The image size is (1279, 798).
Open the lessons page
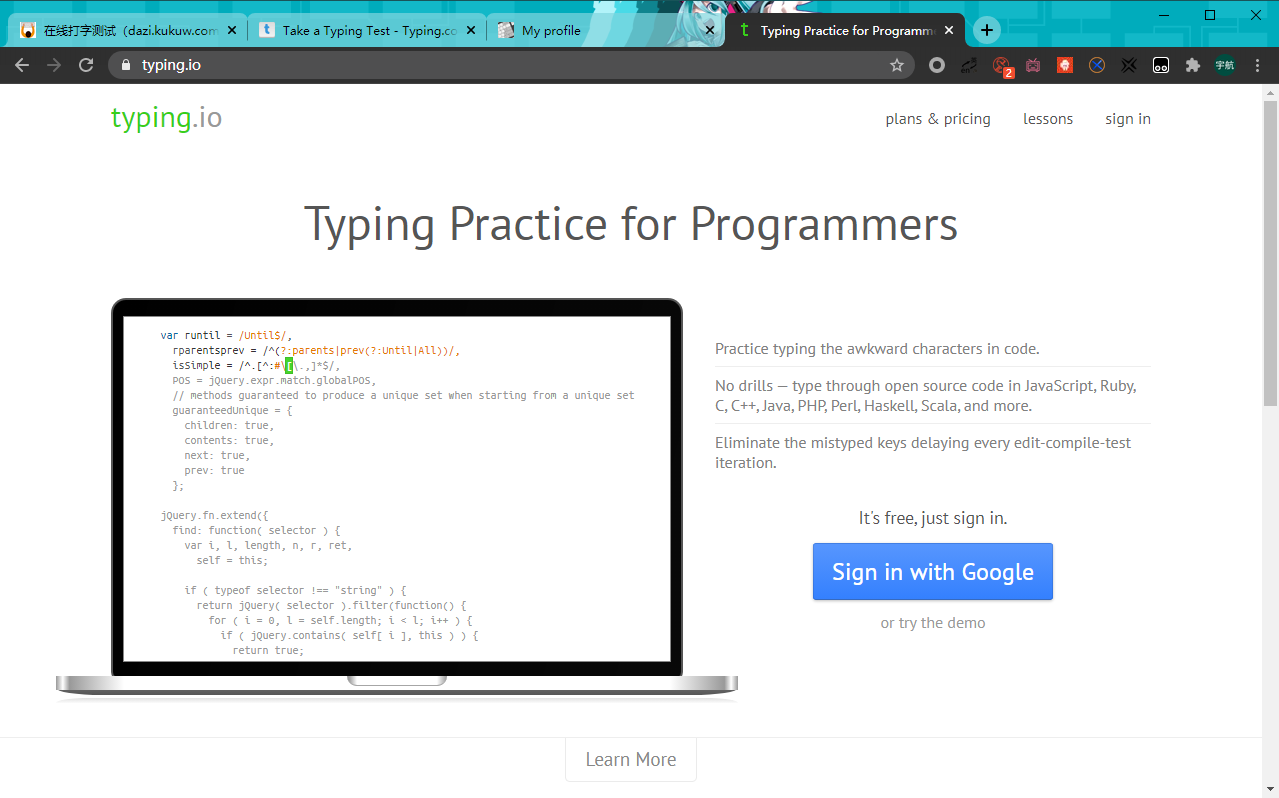pos(1048,119)
